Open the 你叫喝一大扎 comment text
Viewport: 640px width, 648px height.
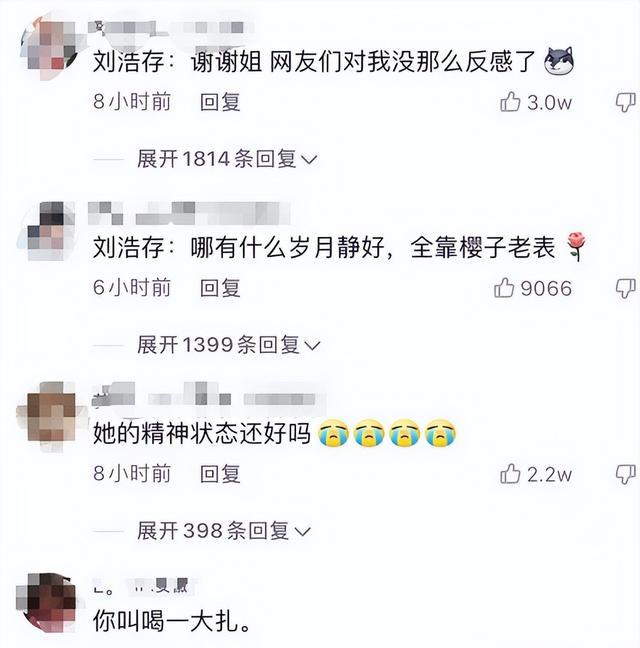click(171, 621)
